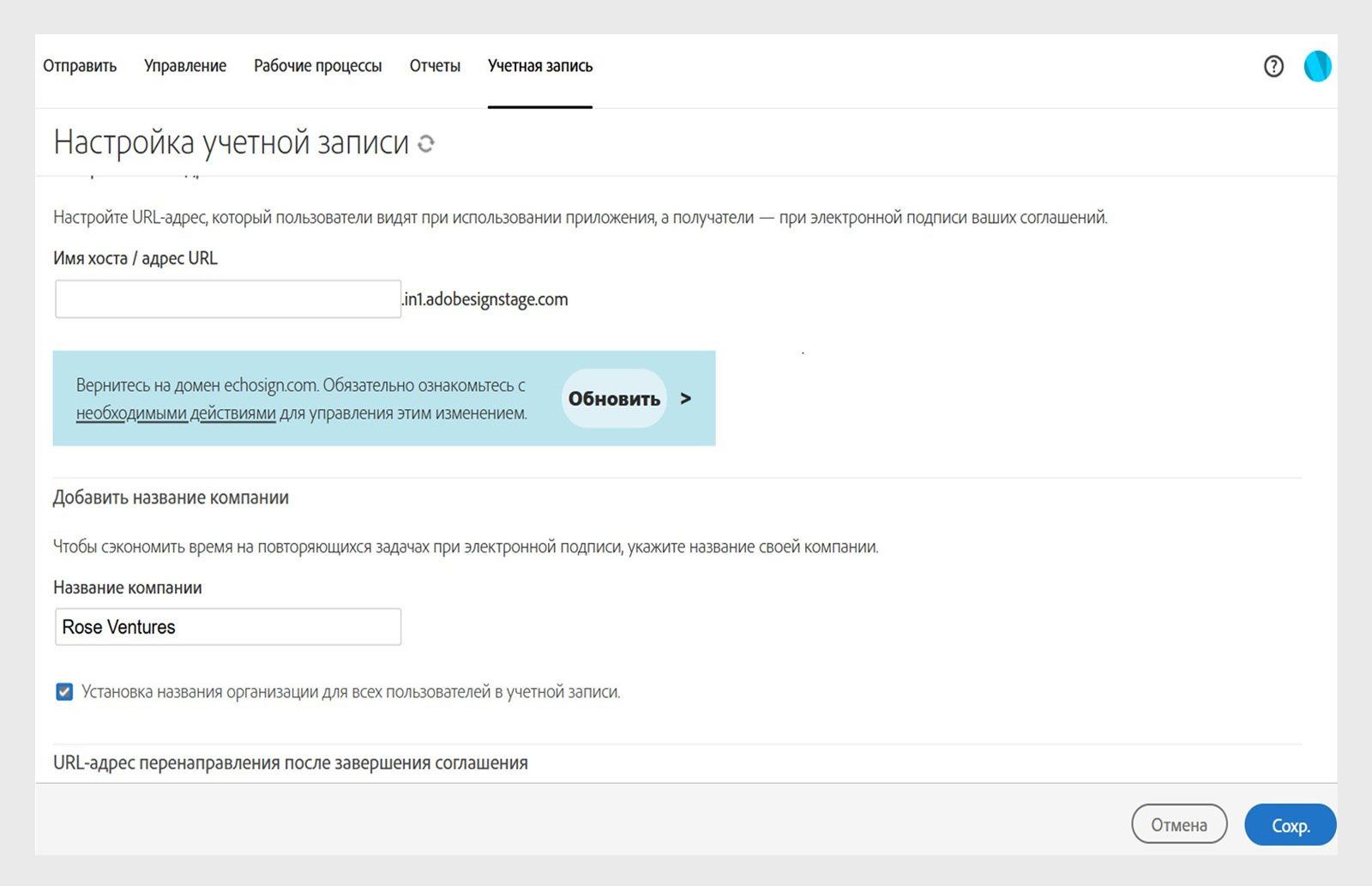Go to the Рабочие процессы tab
The image size is (1372, 886).
click(x=317, y=66)
